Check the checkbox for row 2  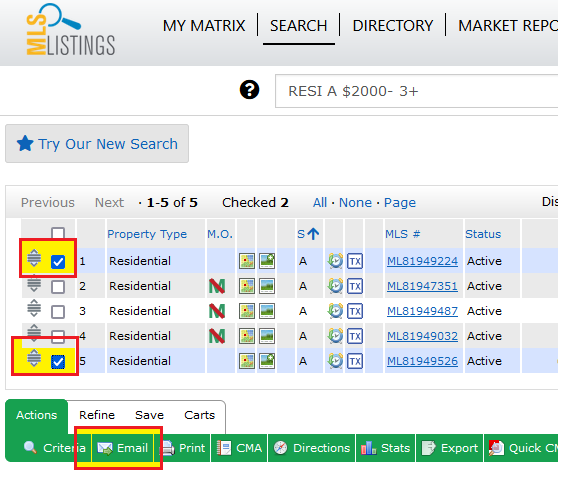pyautogui.click(x=58, y=287)
